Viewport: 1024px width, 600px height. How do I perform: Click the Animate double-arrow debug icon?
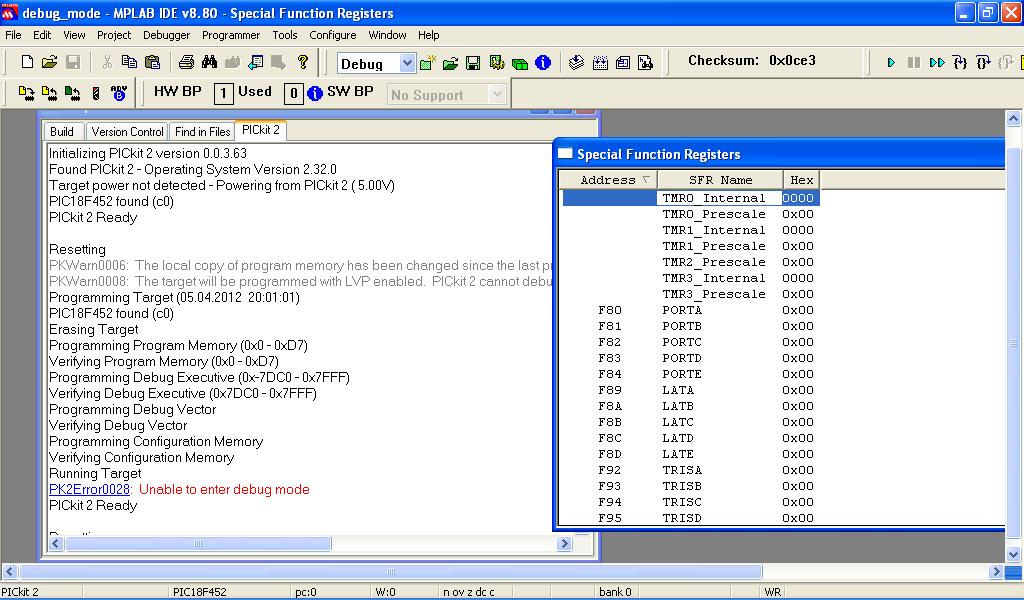point(937,62)
